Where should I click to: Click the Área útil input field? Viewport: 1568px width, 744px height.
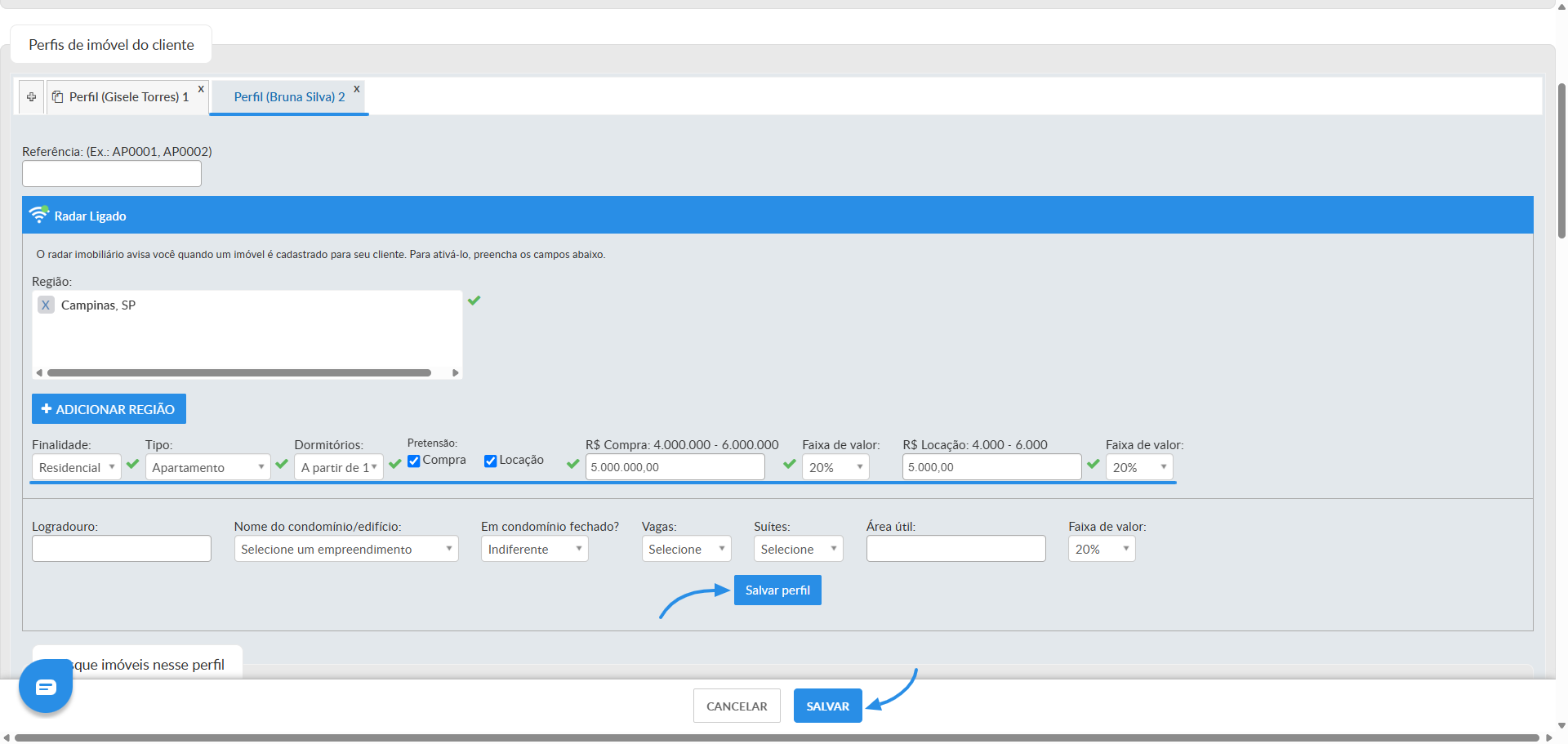coord(956,549)
